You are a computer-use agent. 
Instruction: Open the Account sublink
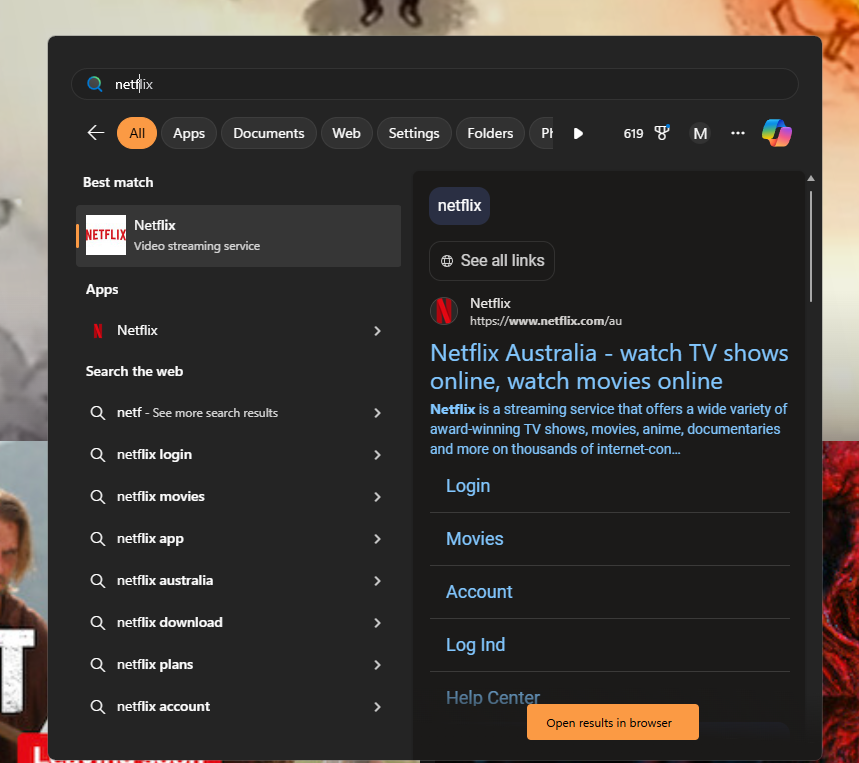click(479, 592)
